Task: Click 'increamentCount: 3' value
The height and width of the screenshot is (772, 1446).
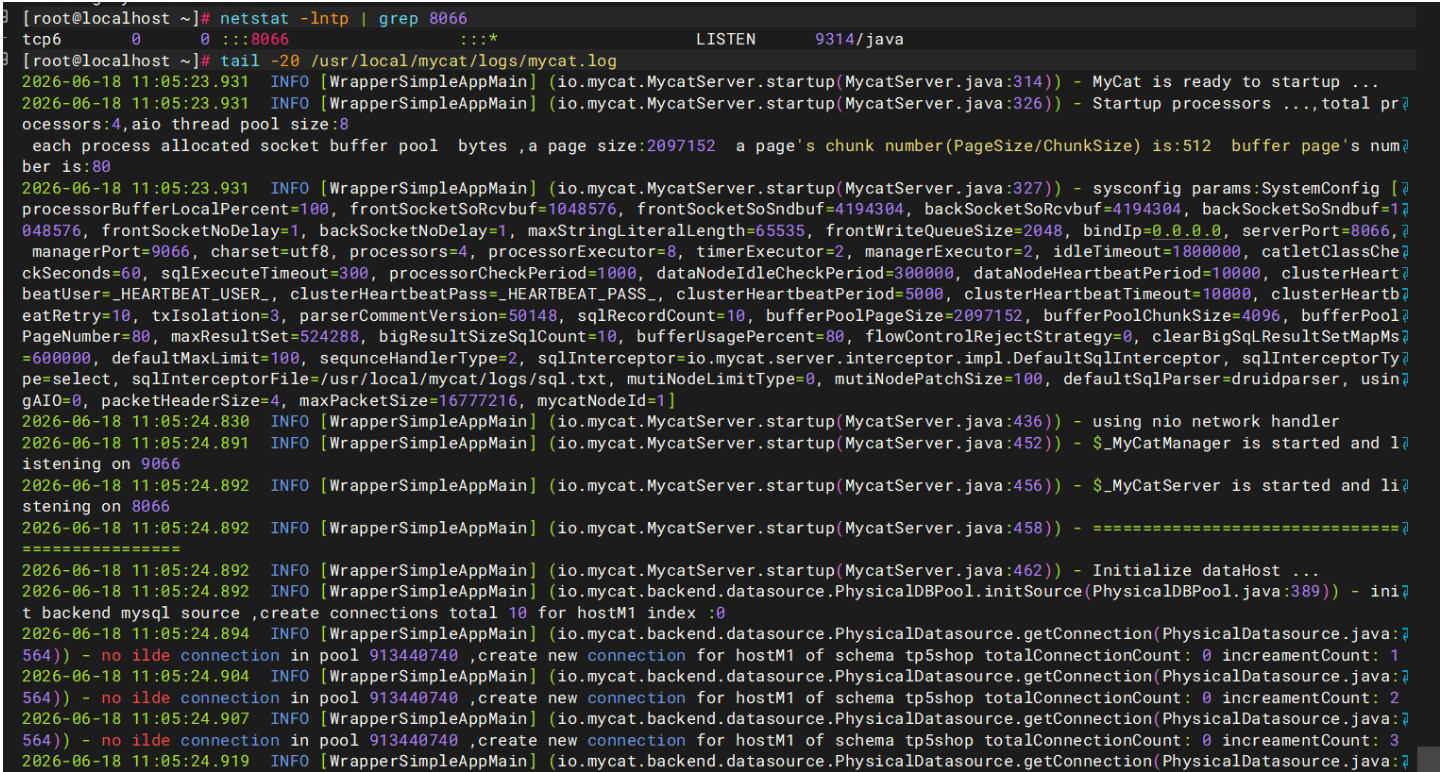Action: tap(1311, 740)
